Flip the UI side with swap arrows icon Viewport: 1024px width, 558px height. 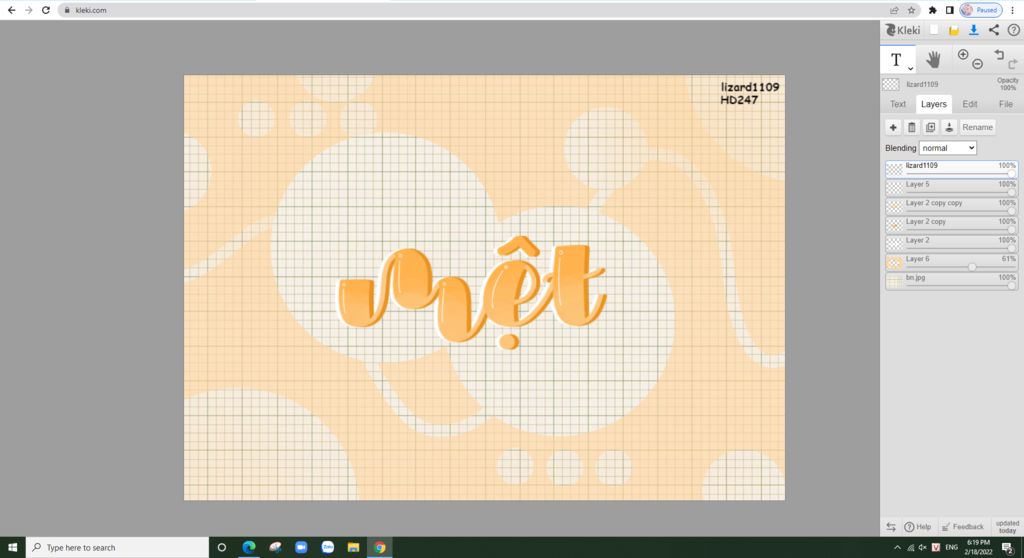point(891,527)
